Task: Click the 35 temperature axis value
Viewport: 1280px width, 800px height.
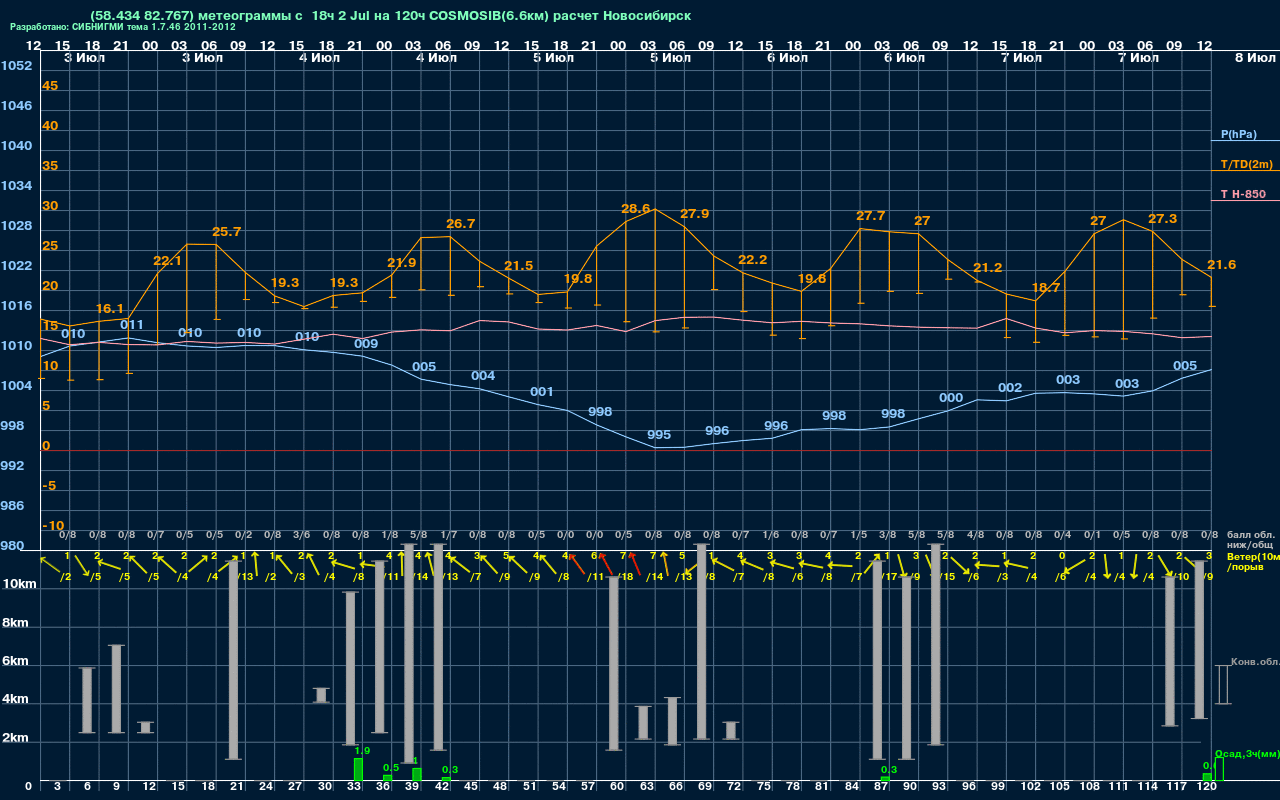Action: (x=50, y=166)
